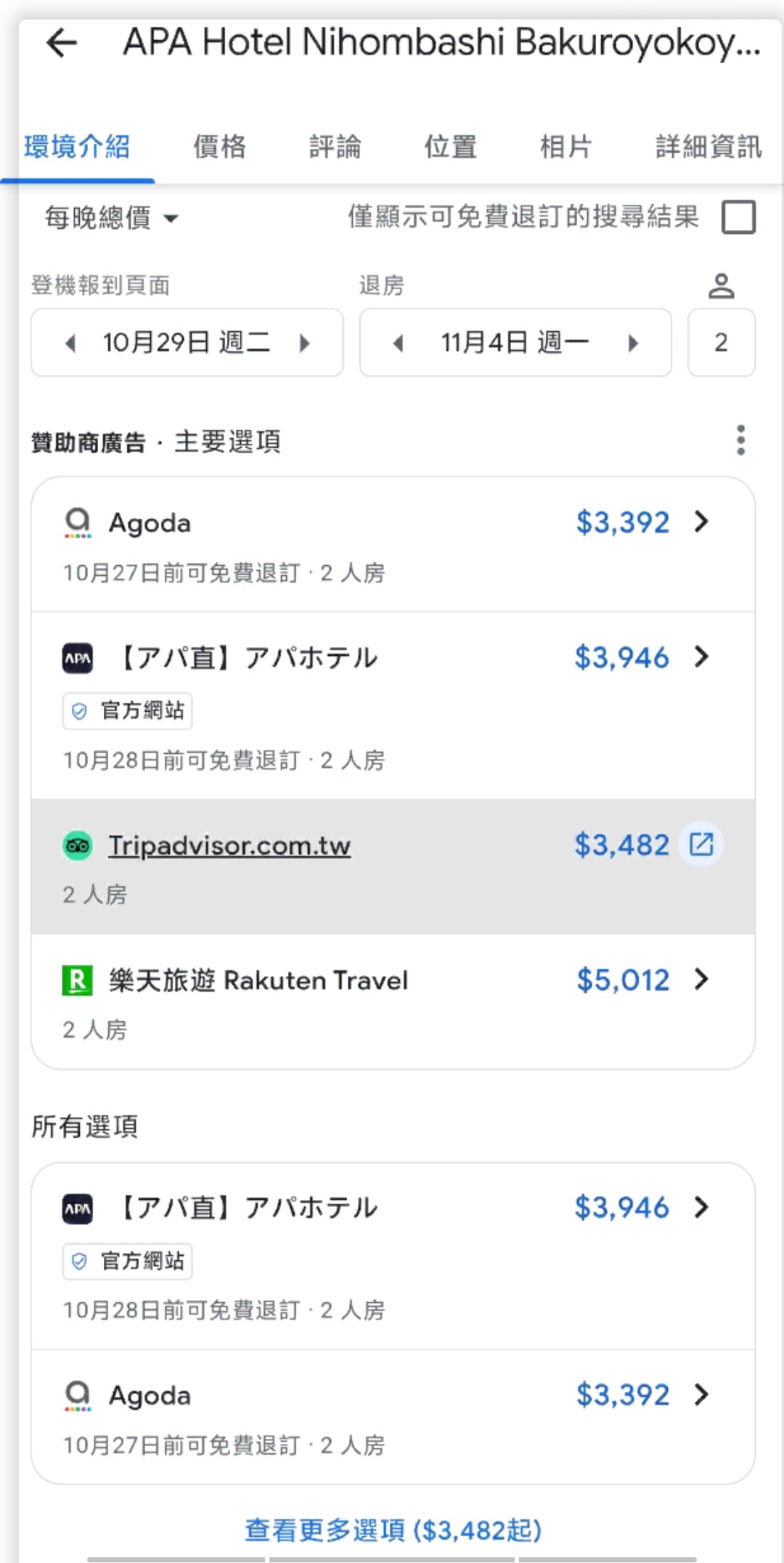Click the Tripadvisor external link icon
784x1563 pixels.
[x=701, y=844]
